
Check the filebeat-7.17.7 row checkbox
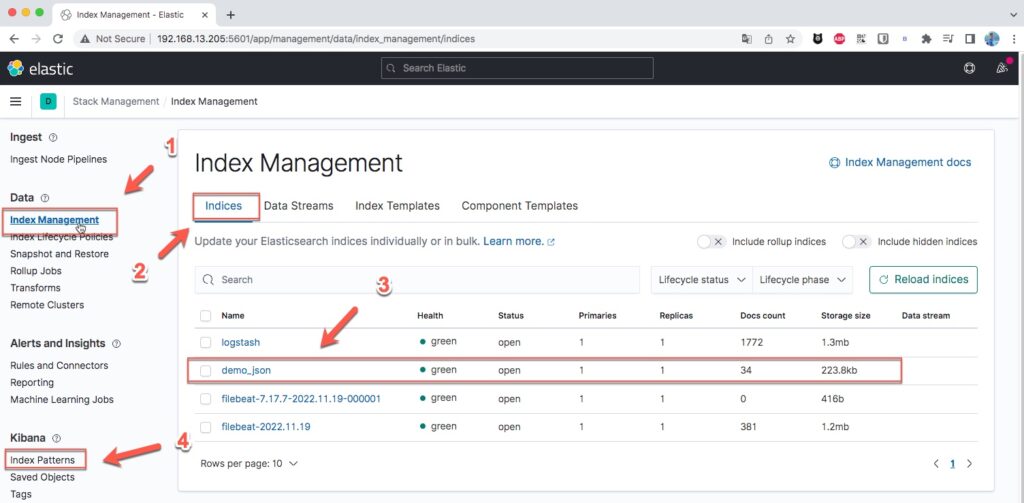(206, 398)
